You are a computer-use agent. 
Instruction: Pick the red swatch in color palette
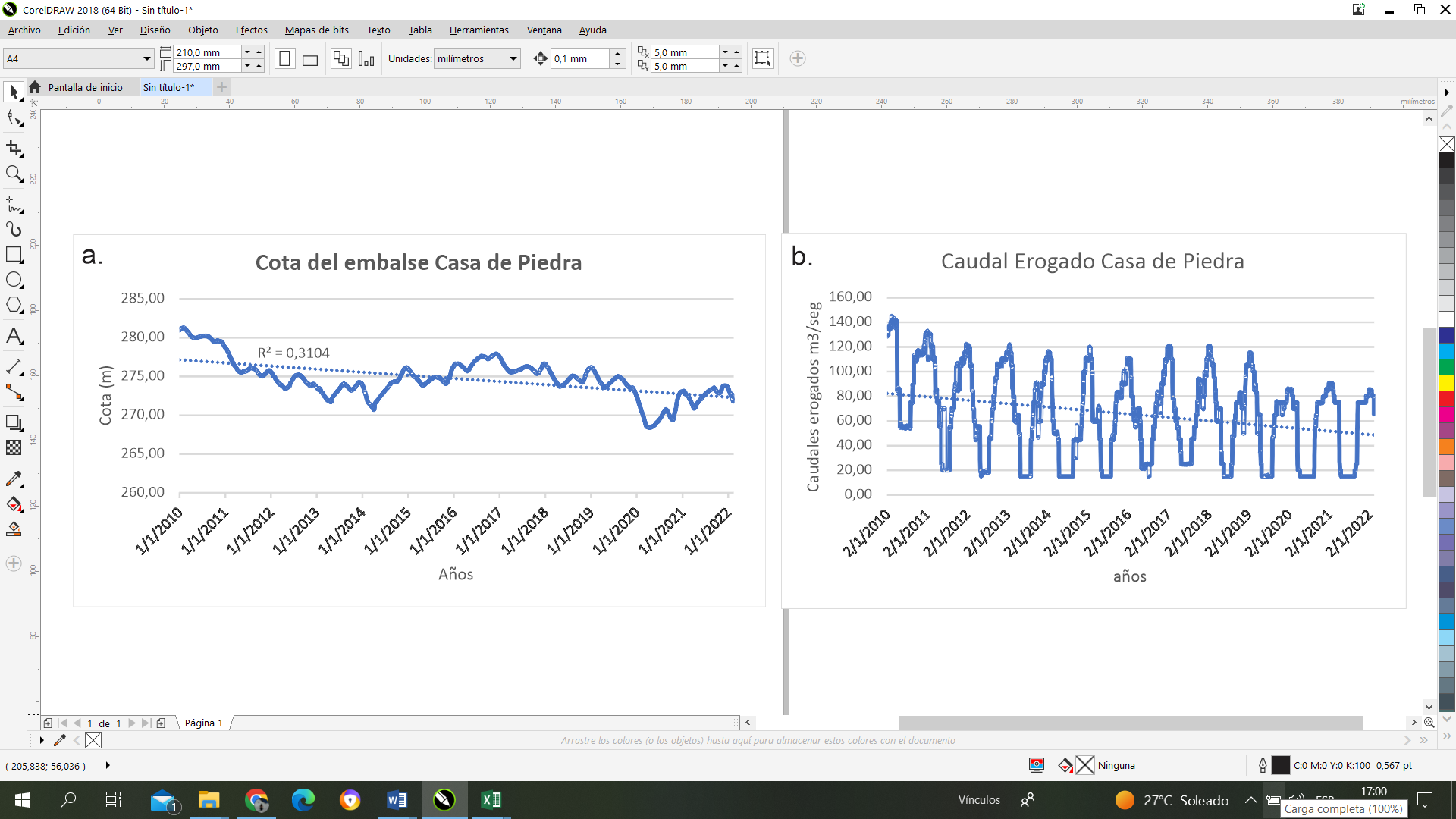(x=1447, y=399)
